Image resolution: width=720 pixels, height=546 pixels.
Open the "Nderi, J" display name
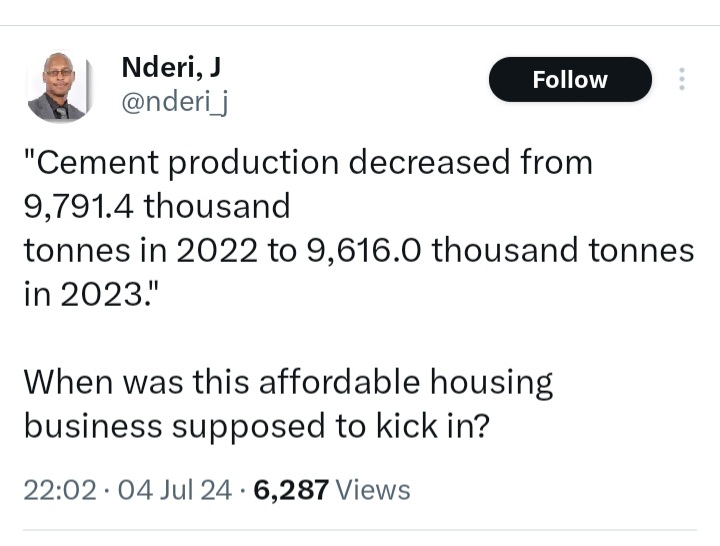[170, 67]
